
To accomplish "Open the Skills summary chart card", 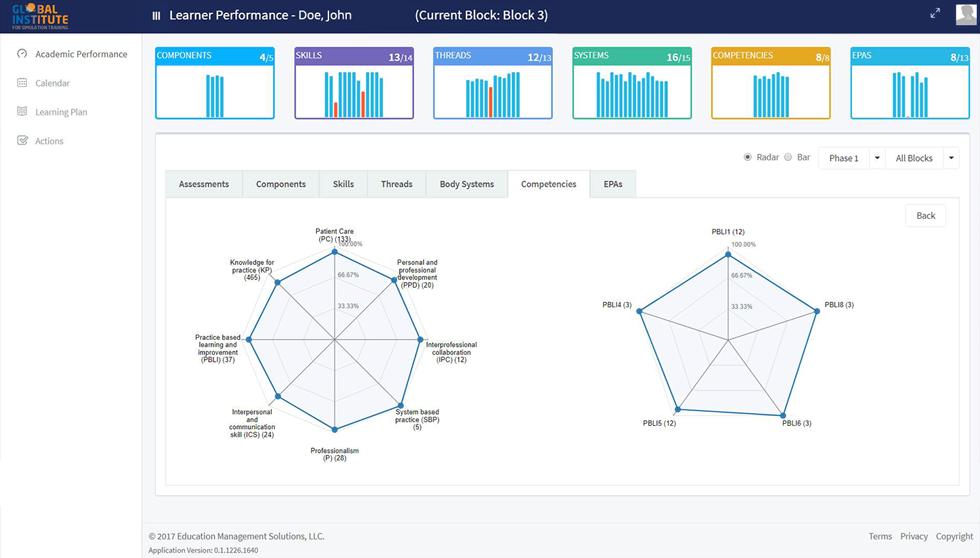I will (x=354, y=83).
